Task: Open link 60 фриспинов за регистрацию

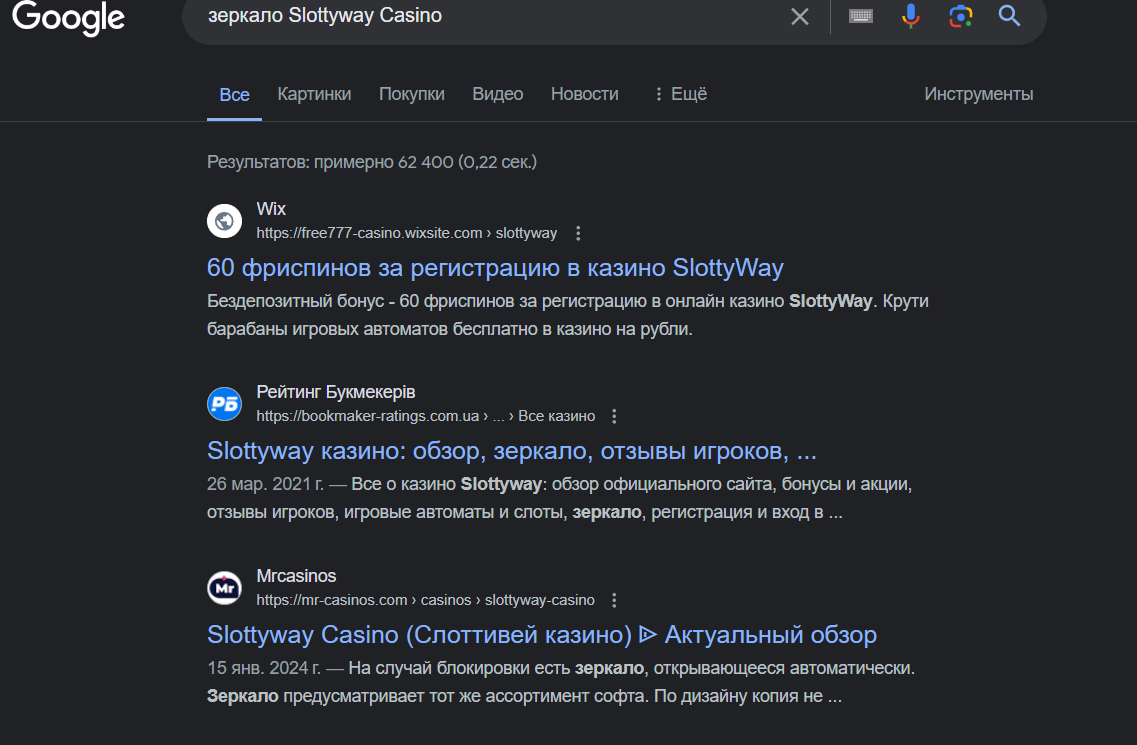Action: click(495, 268)
